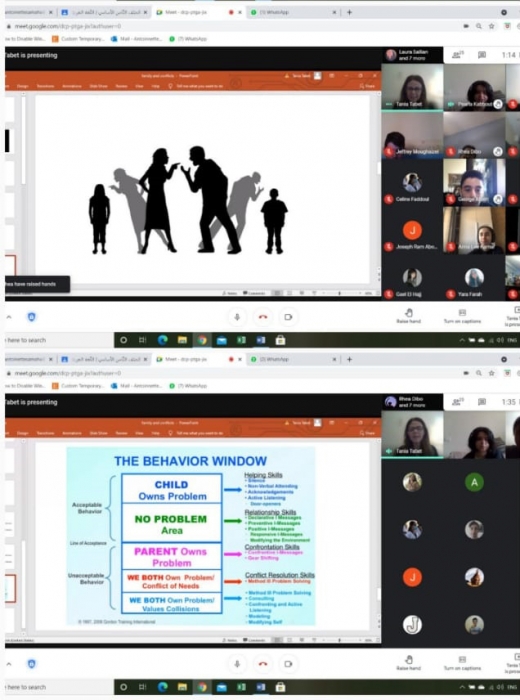This screenshot has height=700, width=520.
Task: Bookmark page with star in upper browser
Action: [491, 26]
